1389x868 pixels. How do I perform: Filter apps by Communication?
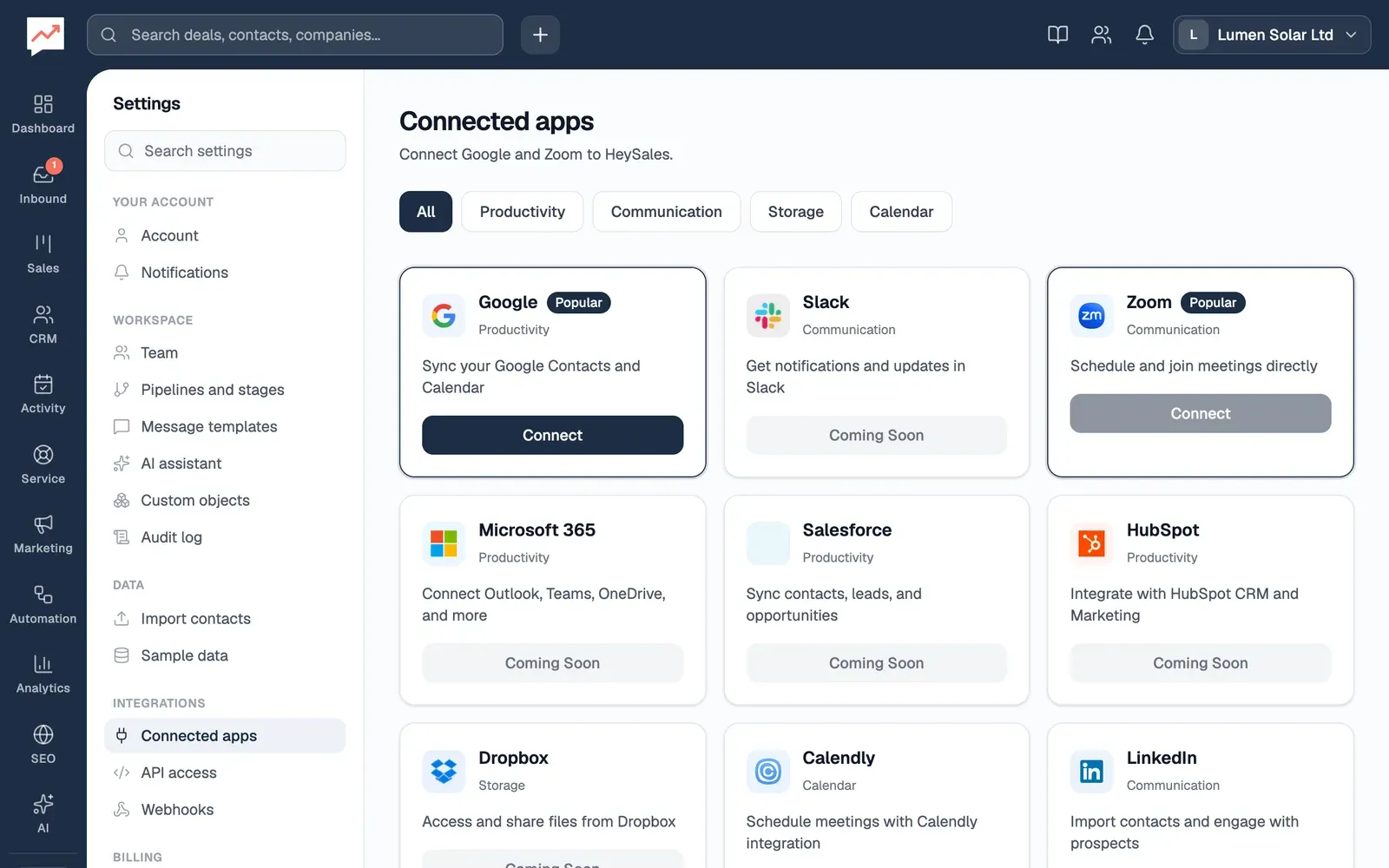(666, 212)
